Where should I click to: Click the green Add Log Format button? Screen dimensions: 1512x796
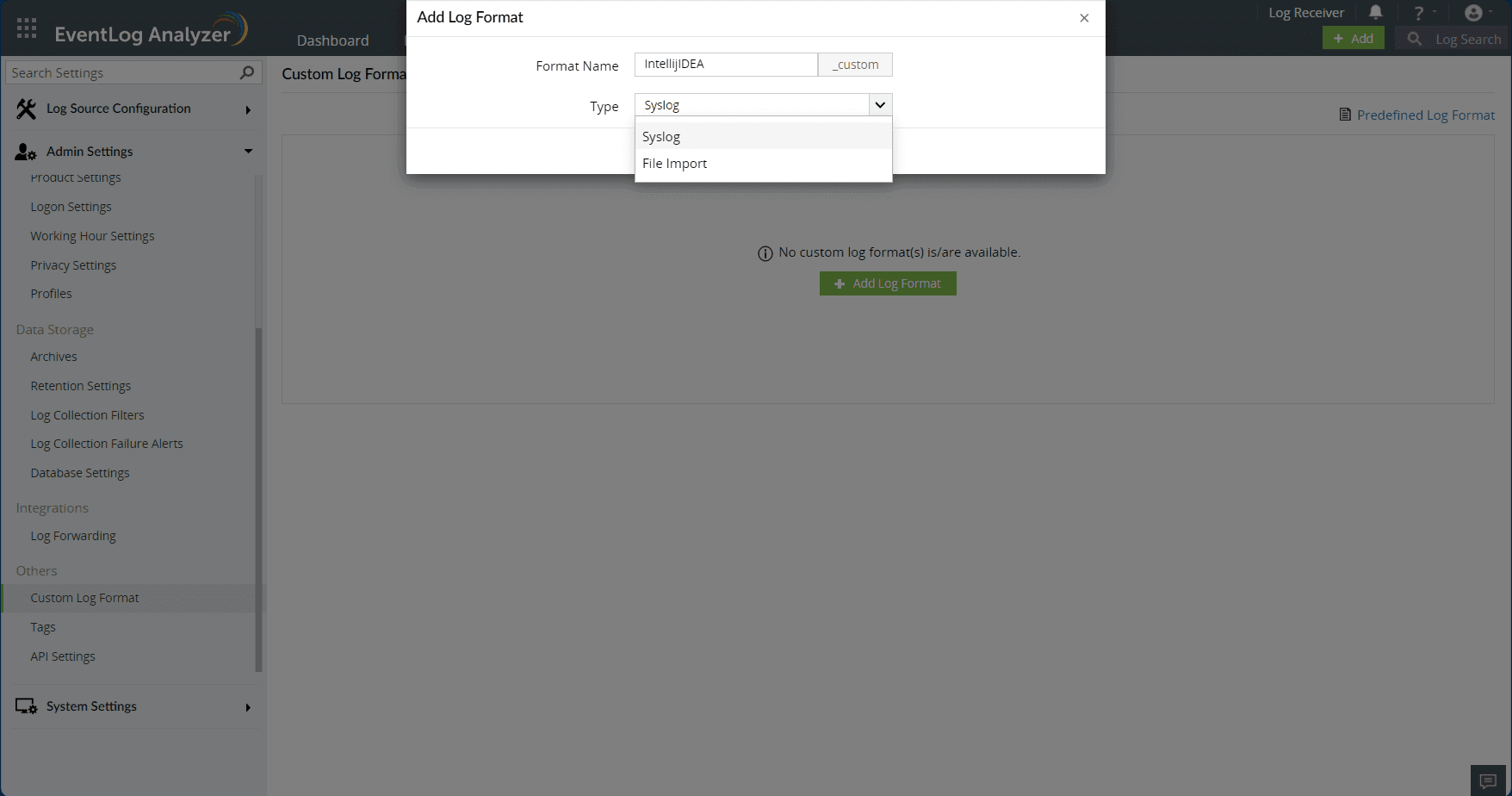(x=888, y=283)
